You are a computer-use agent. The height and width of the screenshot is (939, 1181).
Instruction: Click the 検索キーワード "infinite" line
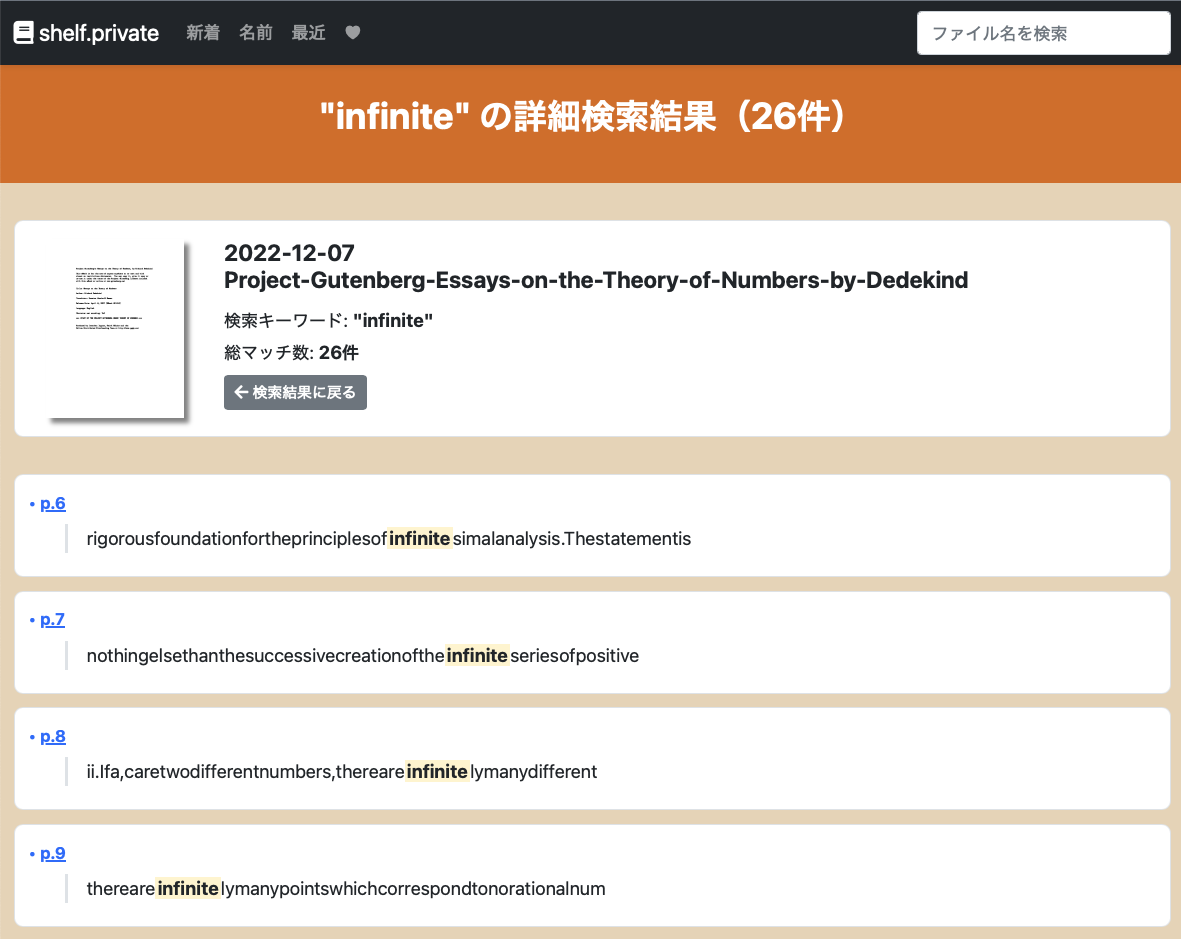pyautogui.click(x=328, y=321)
